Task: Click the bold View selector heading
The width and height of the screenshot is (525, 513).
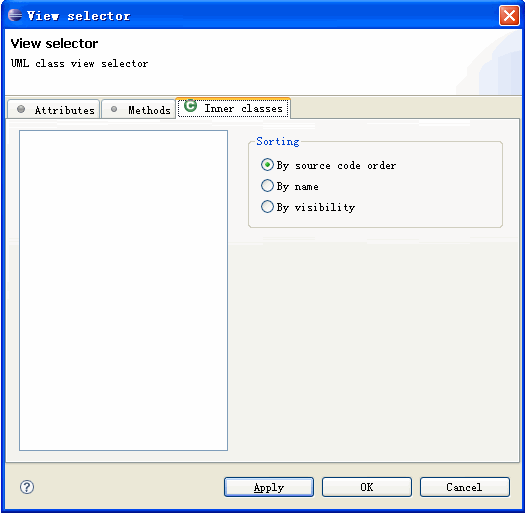Action: (x=54, y=44)
